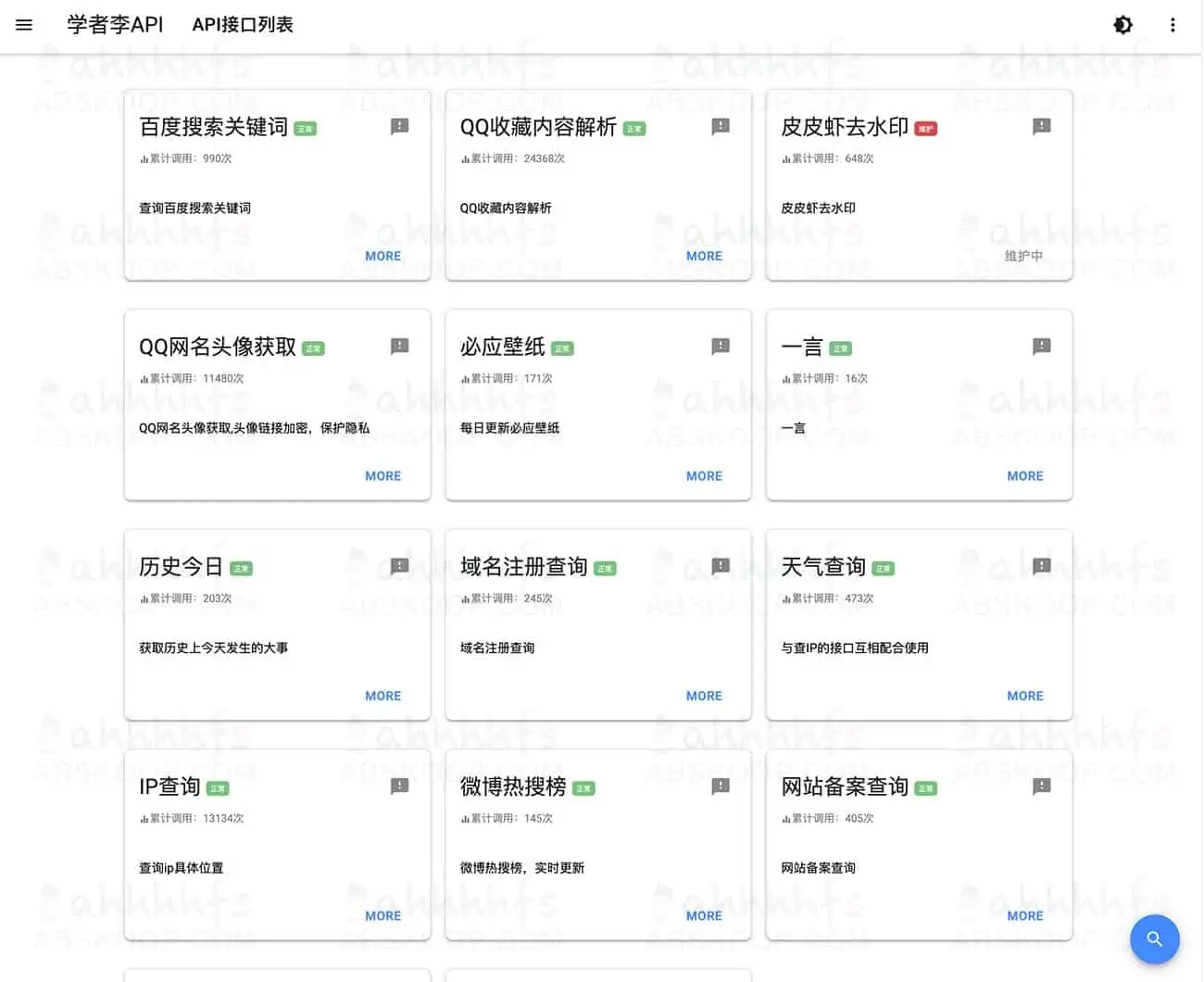The width and height of the screenshot is (1204, 982).
Task: Open the three-dot overflow menu
Action: click(1173, 25)
